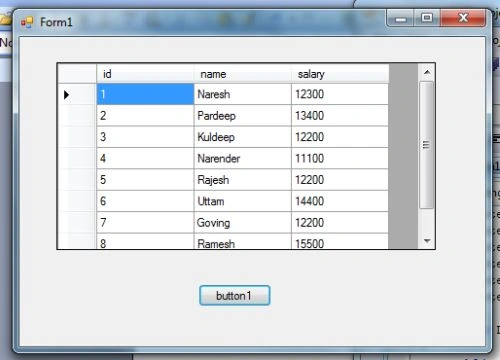Select Goving's salary cell
This screenshot has width=500, height=360.
pos(340,222)
